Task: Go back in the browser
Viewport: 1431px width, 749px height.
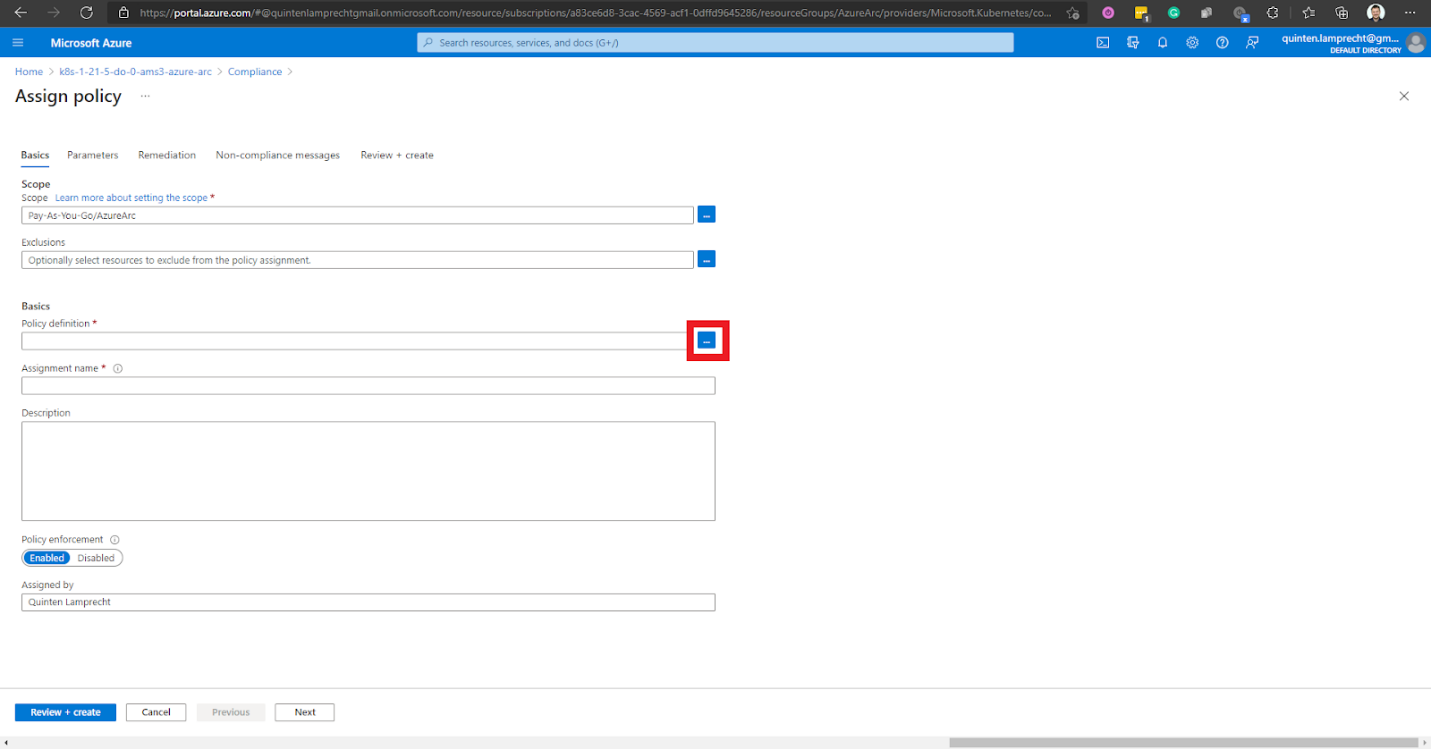Action: pyautogui.click(x=20, y=13)
